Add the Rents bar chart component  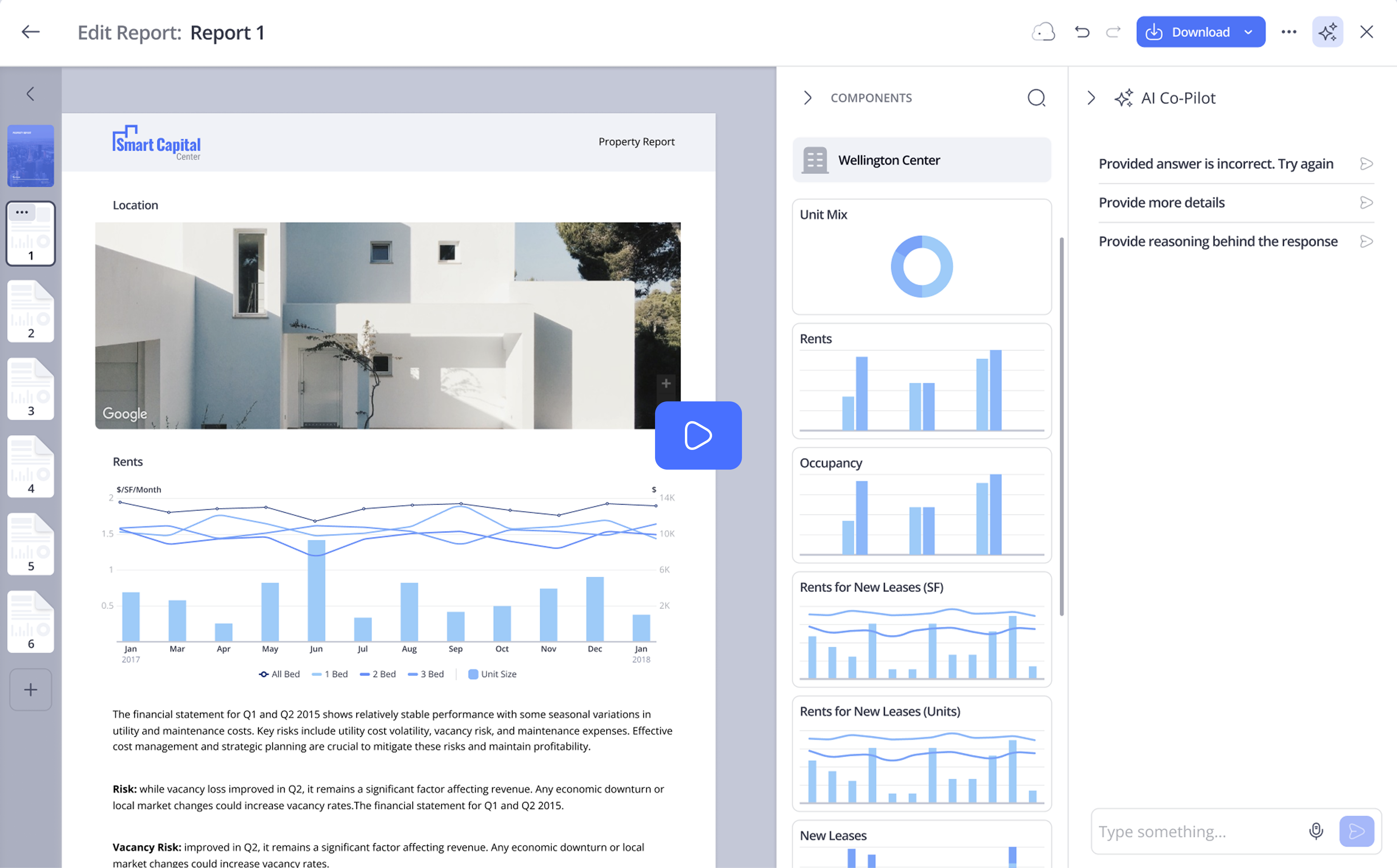pos(921,381)
